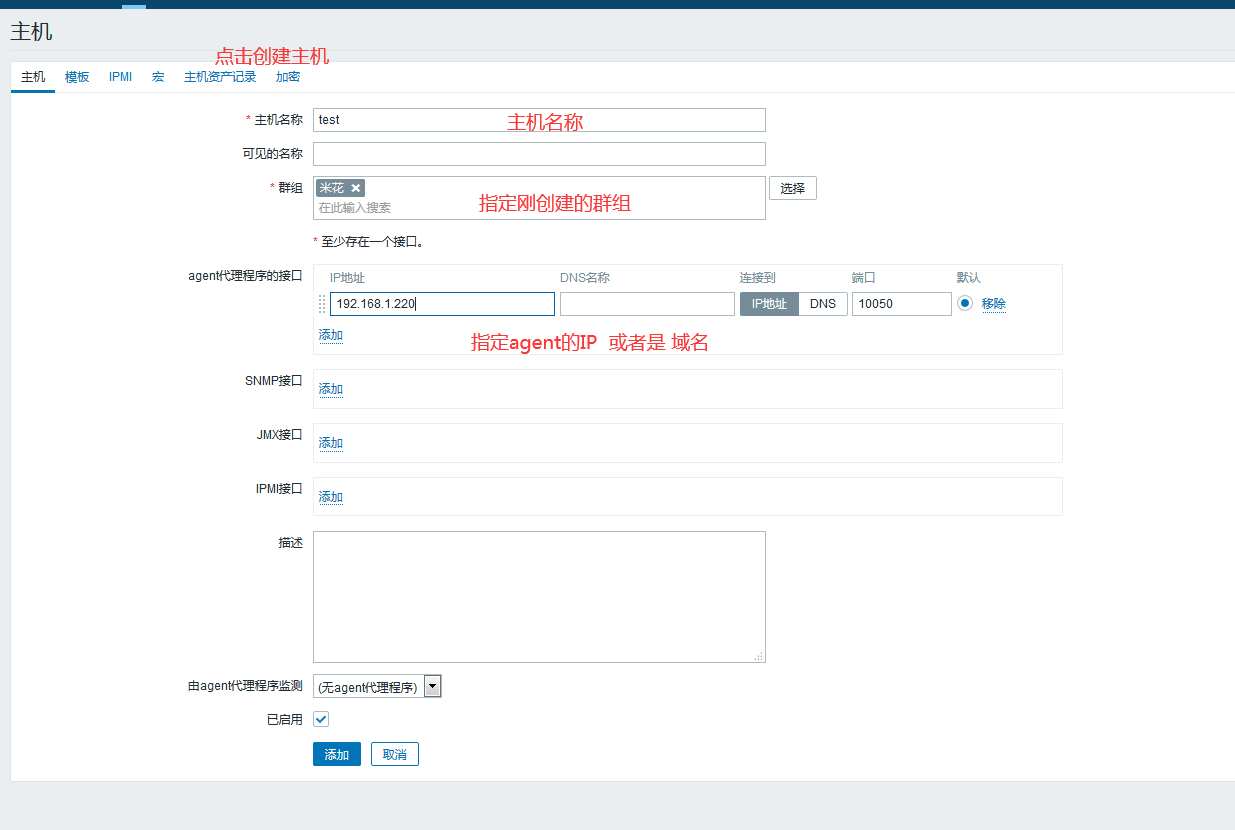Viewport: 1235px width, 830px height.
Task: Open the IPMI tab
Action: [120, 77]
